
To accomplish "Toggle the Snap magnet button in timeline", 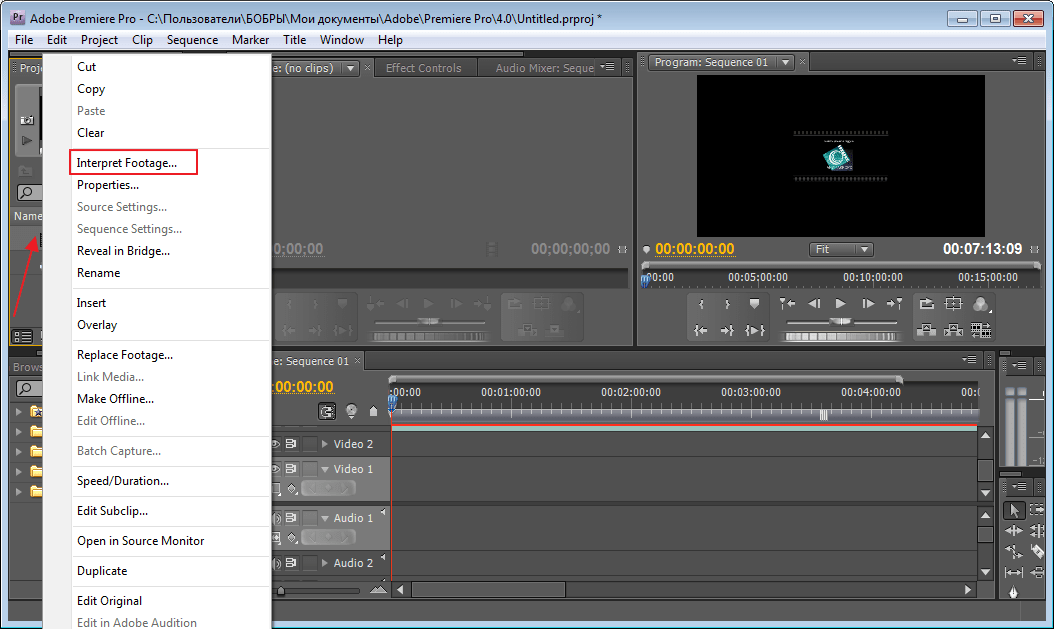I will tap(327, 411).
